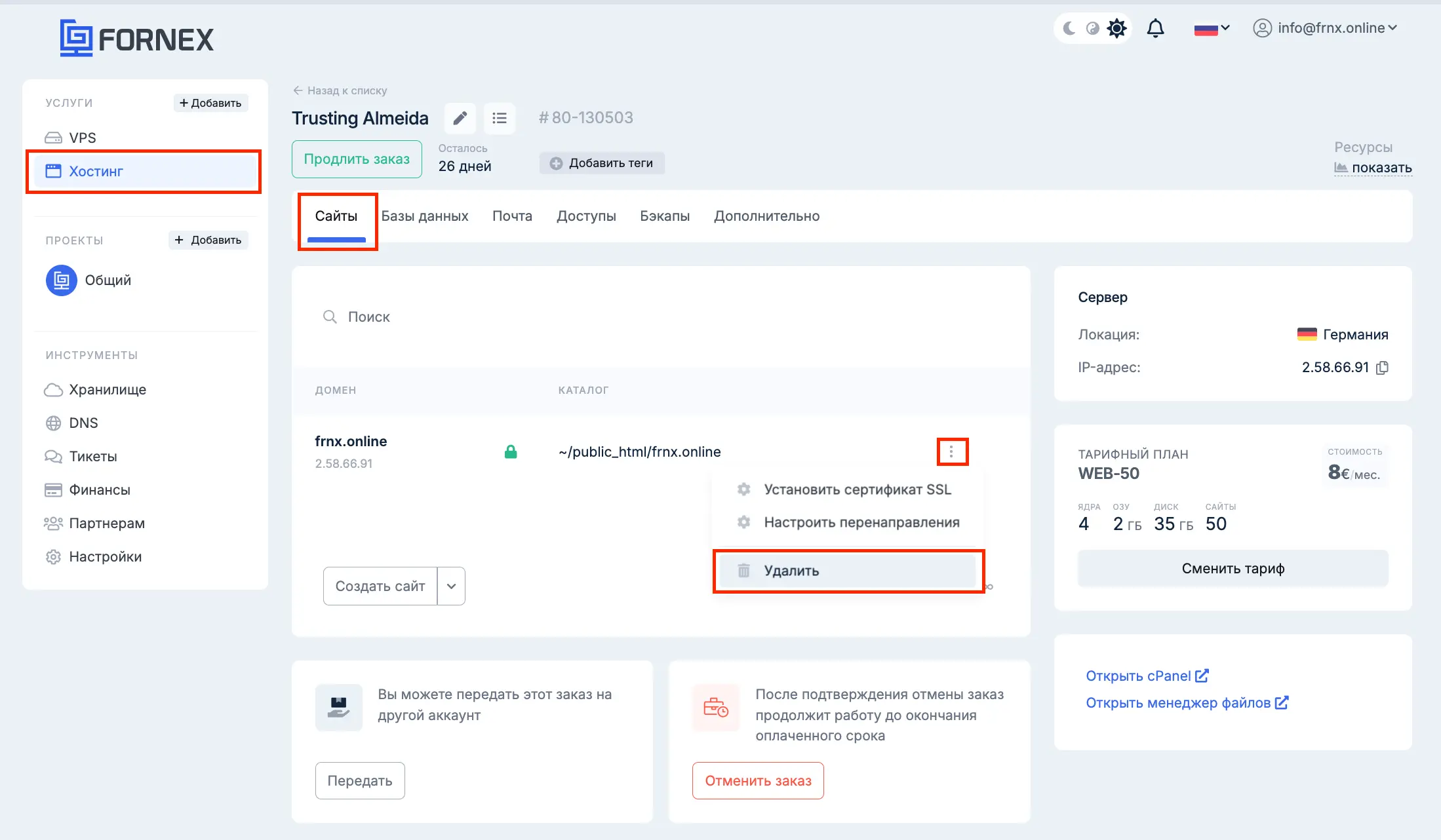The width and height of the screenshot is (1441, 840).
Task: Open the Хостинг section
Action: point(144,171)
